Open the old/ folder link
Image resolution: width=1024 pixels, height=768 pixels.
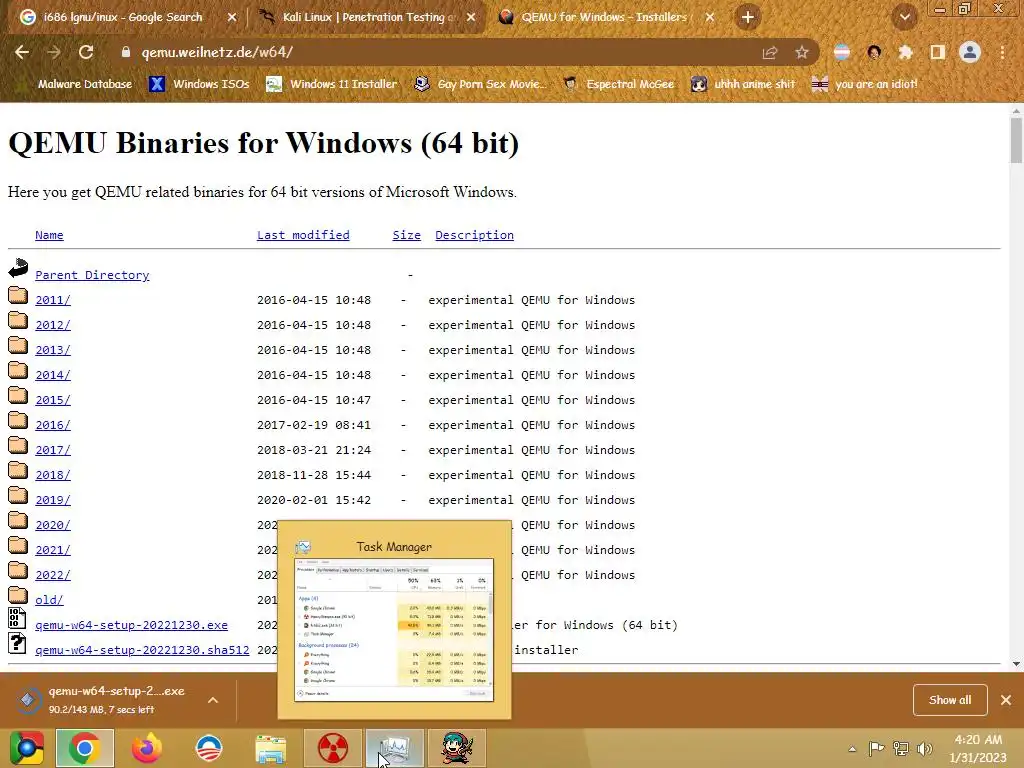click(x=49, y=600)
